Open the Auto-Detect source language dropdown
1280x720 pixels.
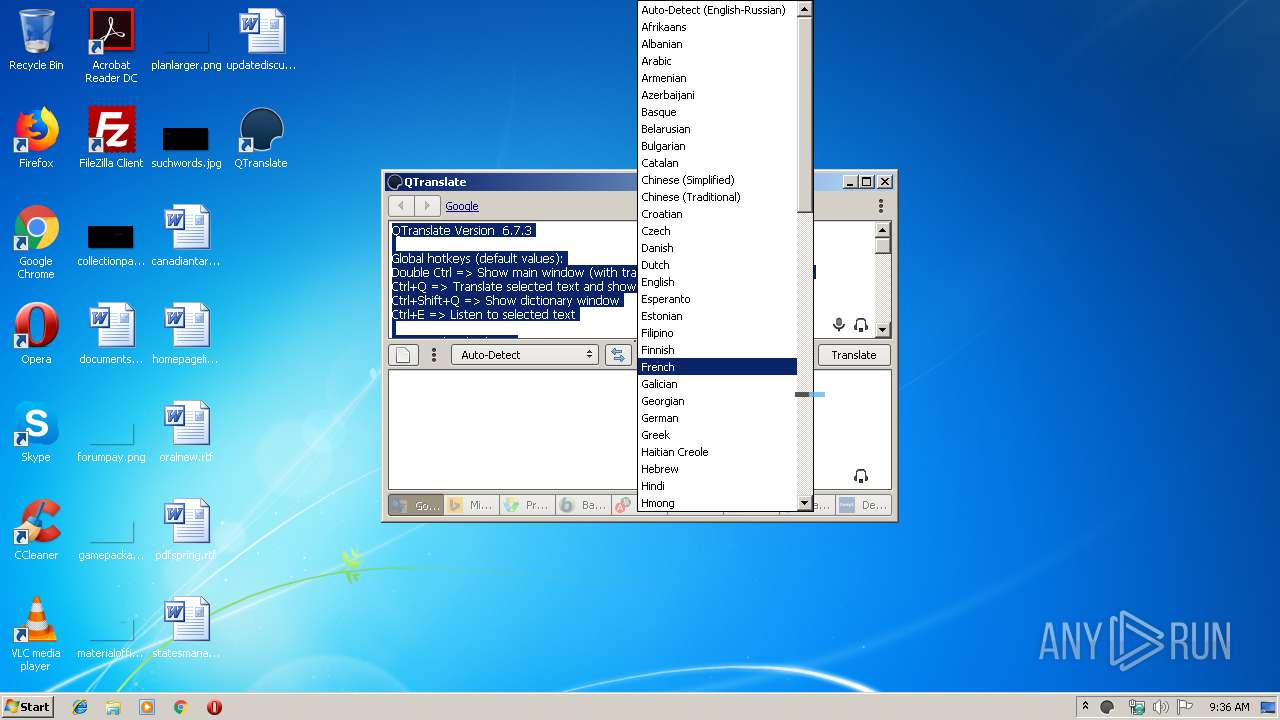coord(525,355)
